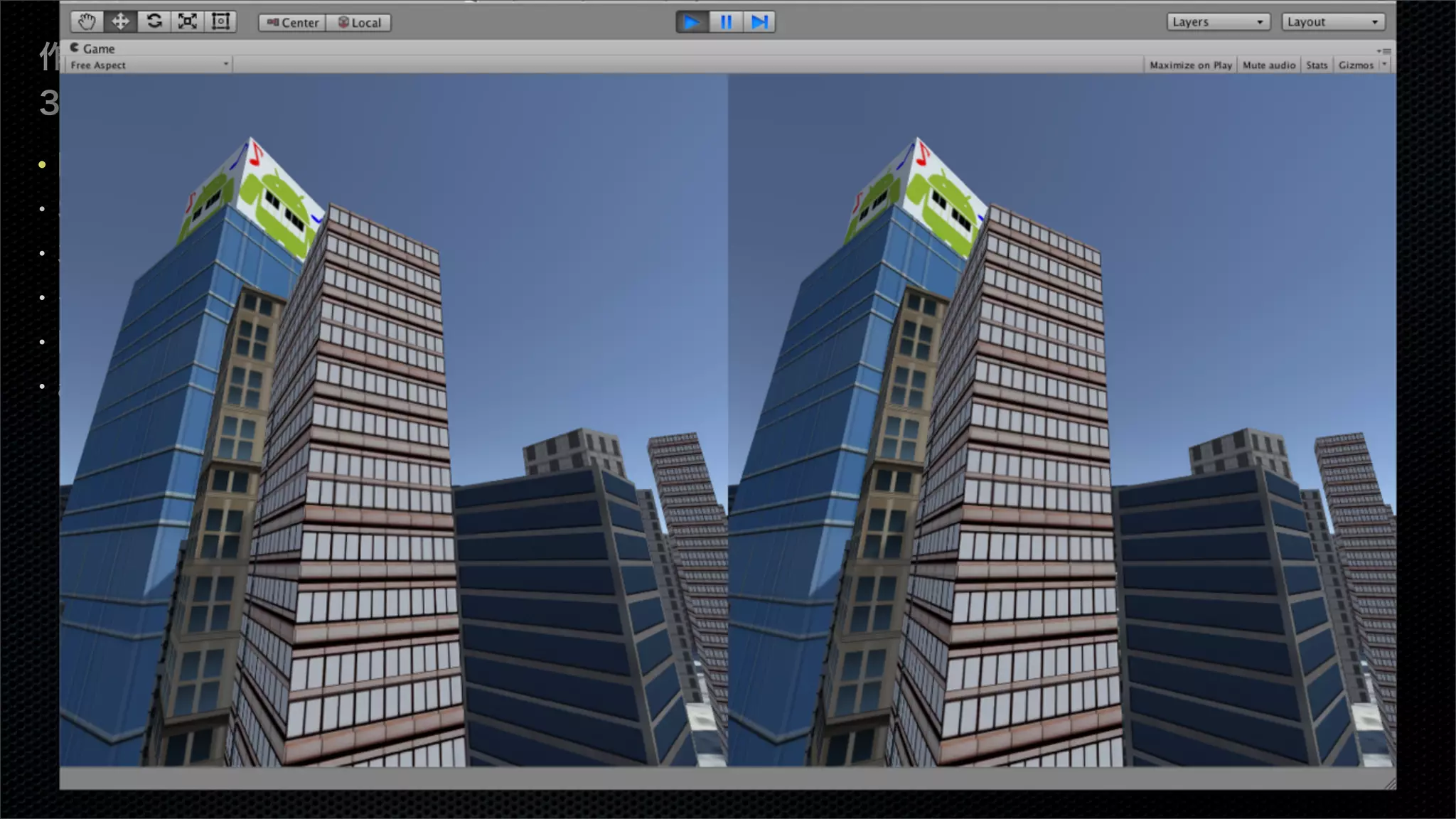Image resolution: width=1456 pixels, height=819 pixels.
Task: Select the Move tool
Action: (120, 21)
